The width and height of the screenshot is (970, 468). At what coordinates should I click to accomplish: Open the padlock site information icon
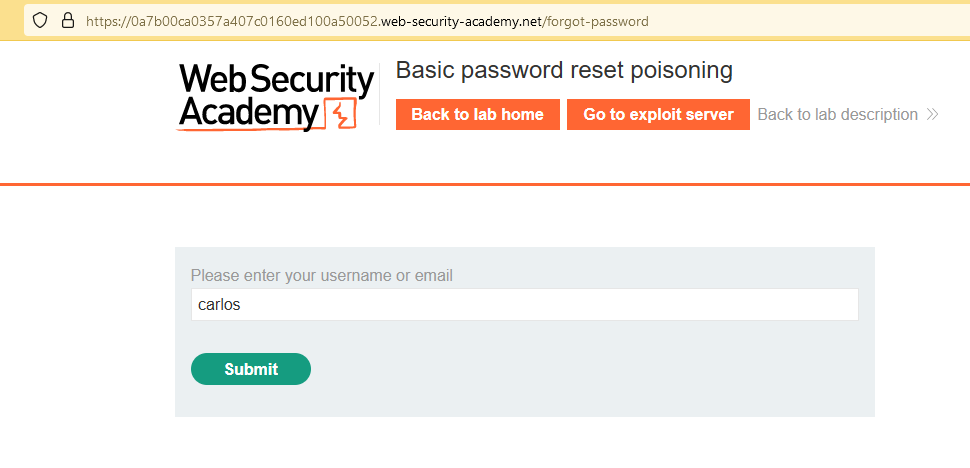pyautogui.click(x=68, y=20)
